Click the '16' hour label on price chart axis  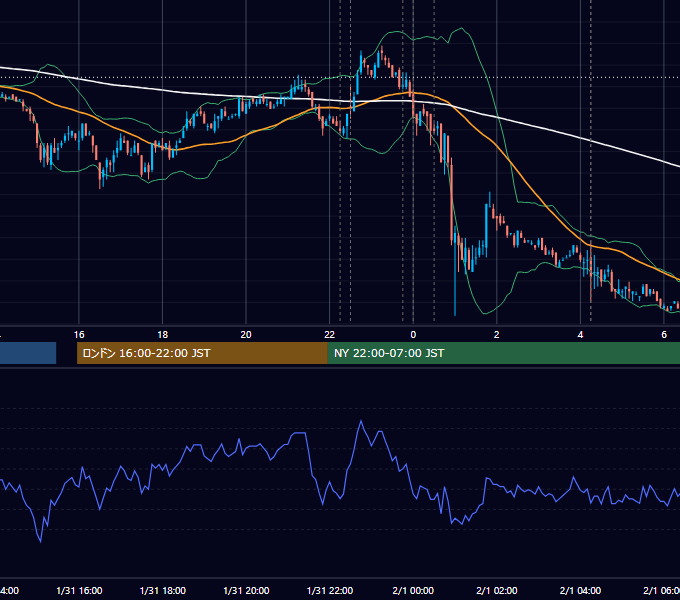pyautogui.click(x=79, y=335)
